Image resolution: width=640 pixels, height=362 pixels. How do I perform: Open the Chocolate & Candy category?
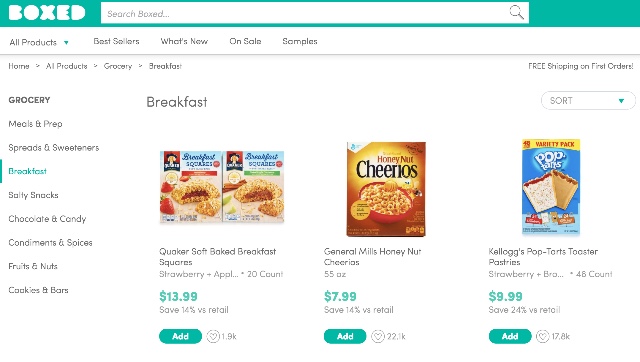[47, 219]
